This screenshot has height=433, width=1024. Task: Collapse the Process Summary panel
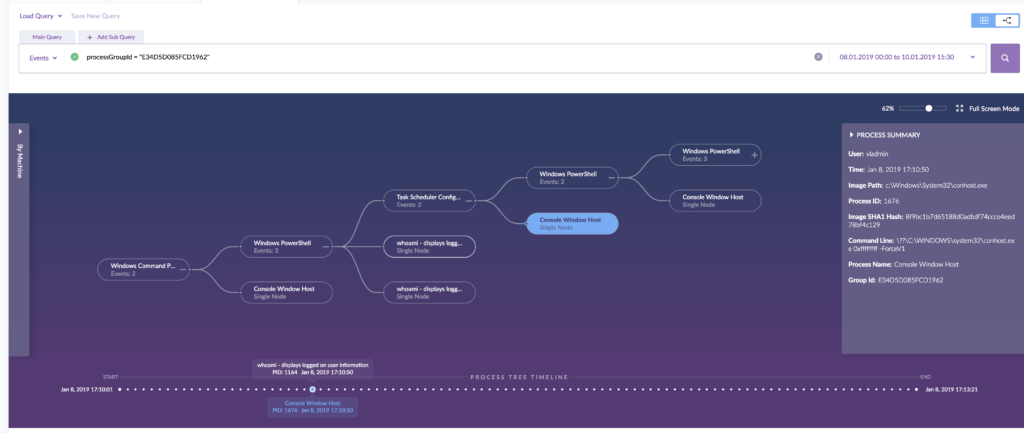[x=852, y=135]
